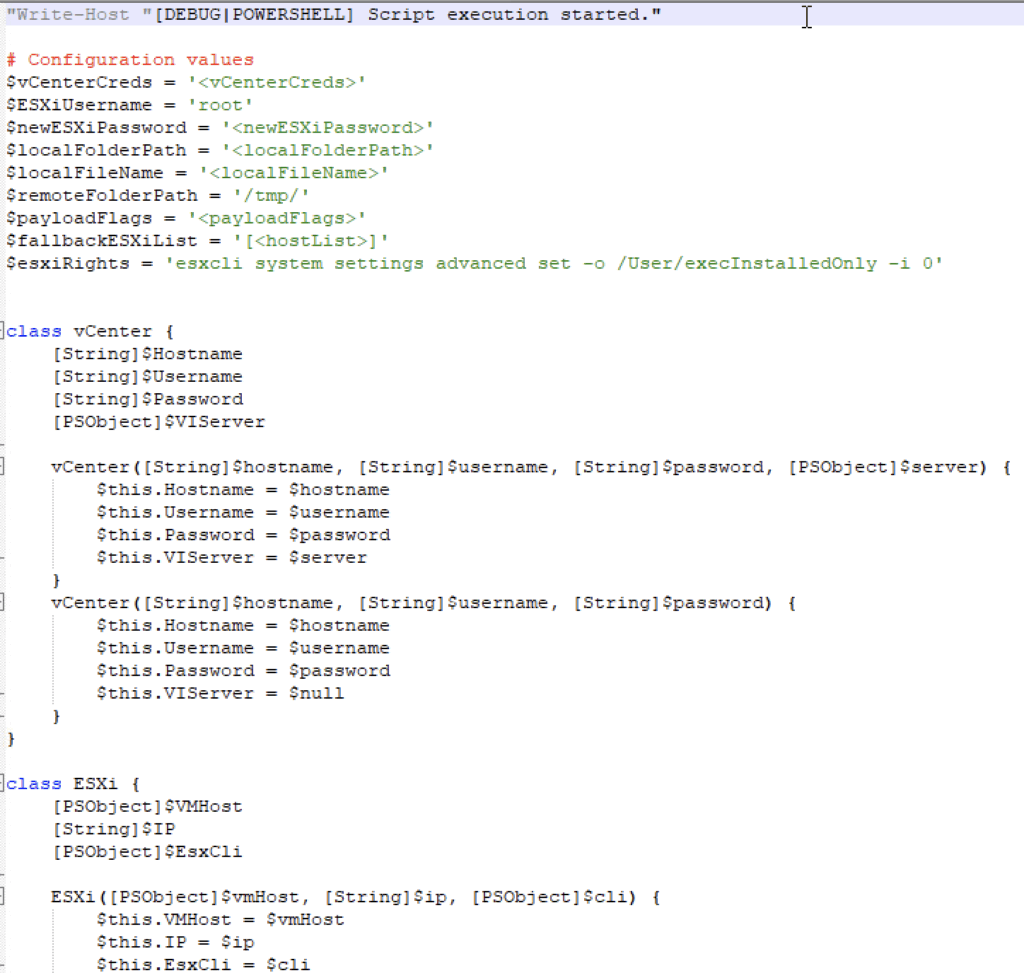Viewport: 1024px width, 973px height.
Task: Click the [String]$IP property line
Action: 114,829
